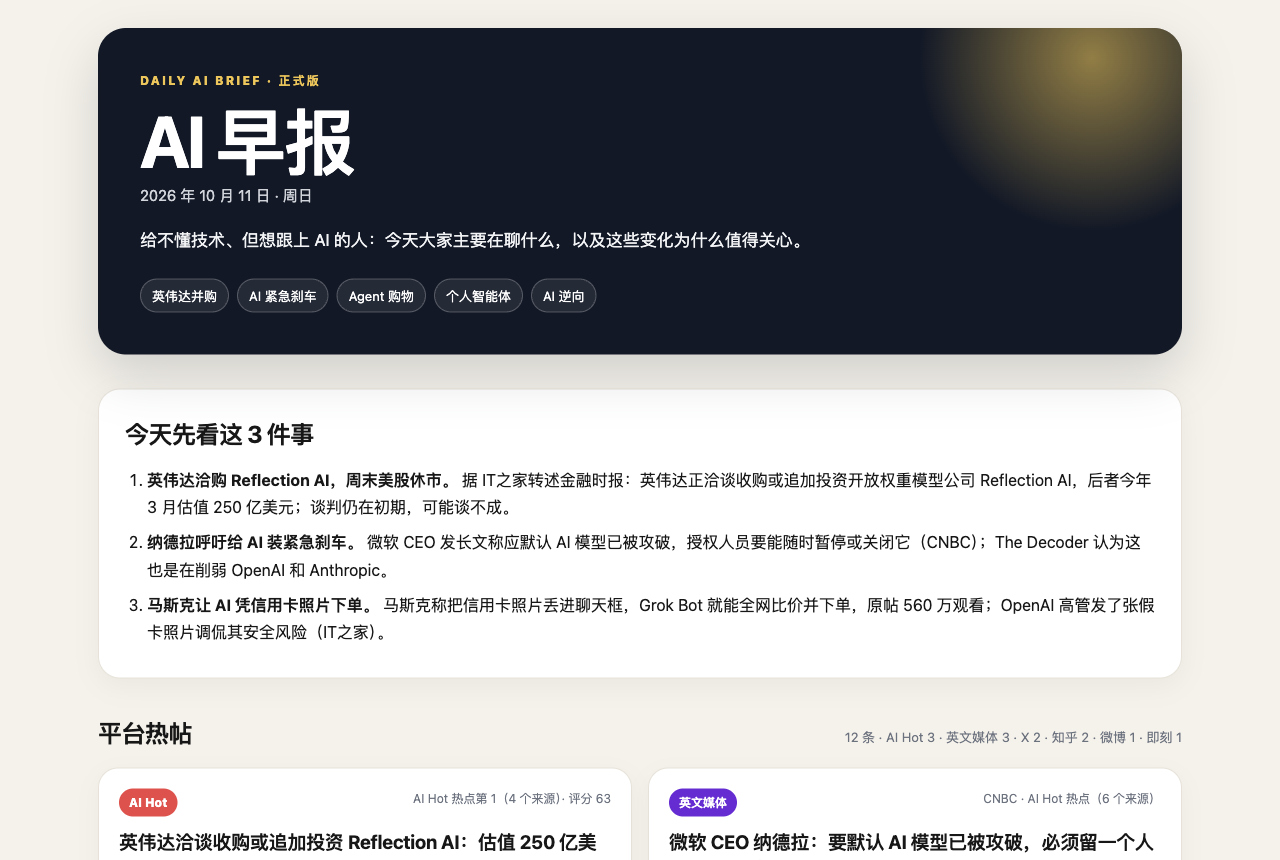Viewport: 1280px width, 860px height.
Task: Click AI Hot 热点第 1 评分 63 meta text
Action: pos(512,799)
